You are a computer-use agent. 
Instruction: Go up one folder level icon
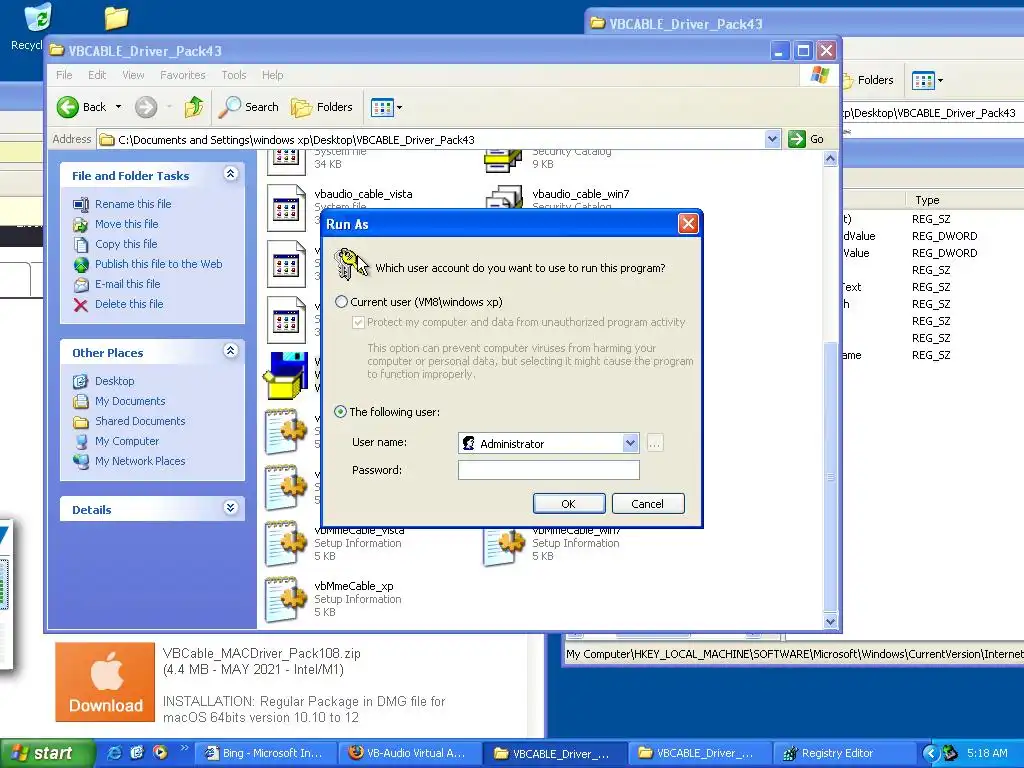(x=194, y=107)
